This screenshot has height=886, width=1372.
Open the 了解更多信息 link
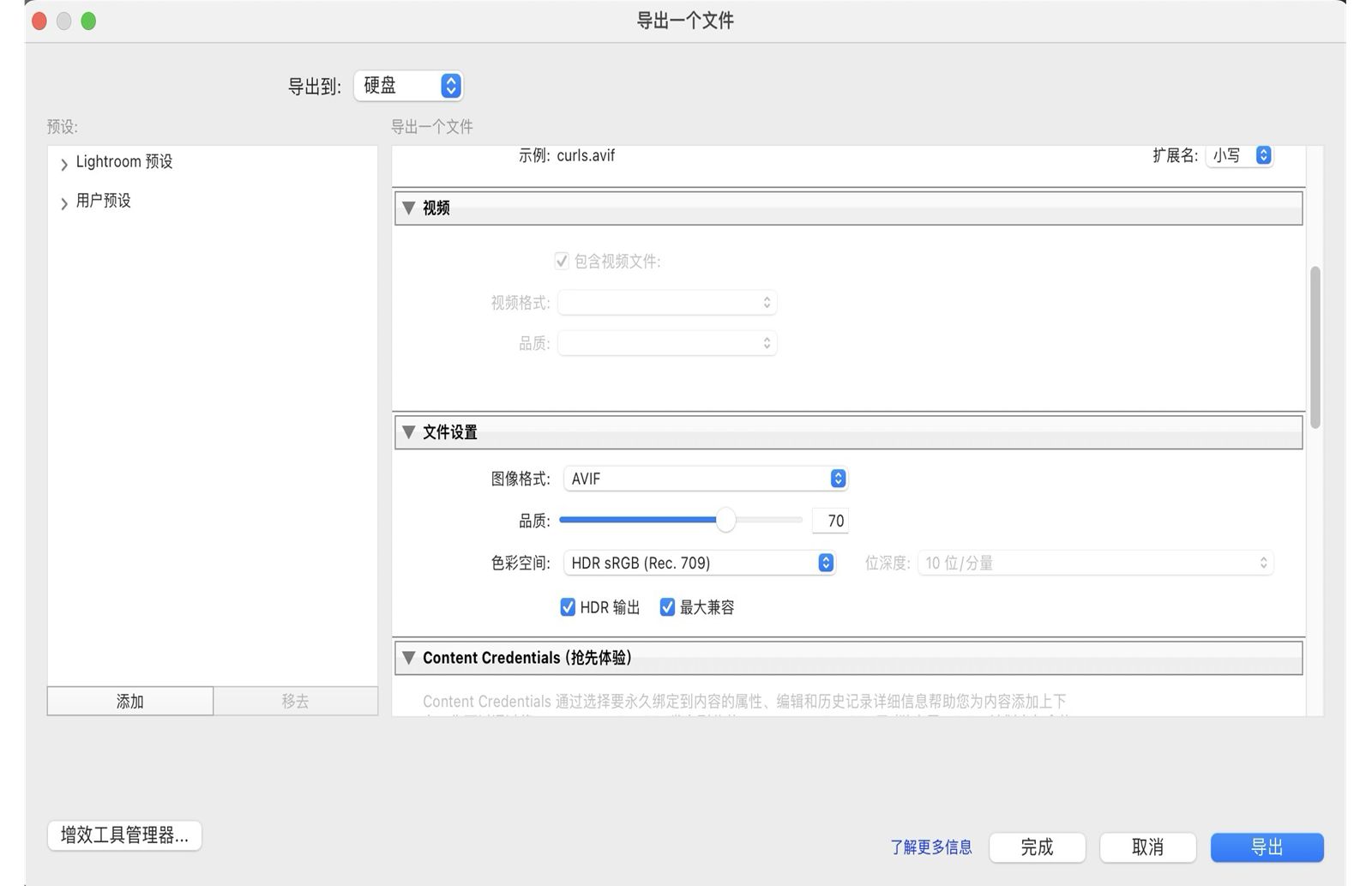pos(931,847)
